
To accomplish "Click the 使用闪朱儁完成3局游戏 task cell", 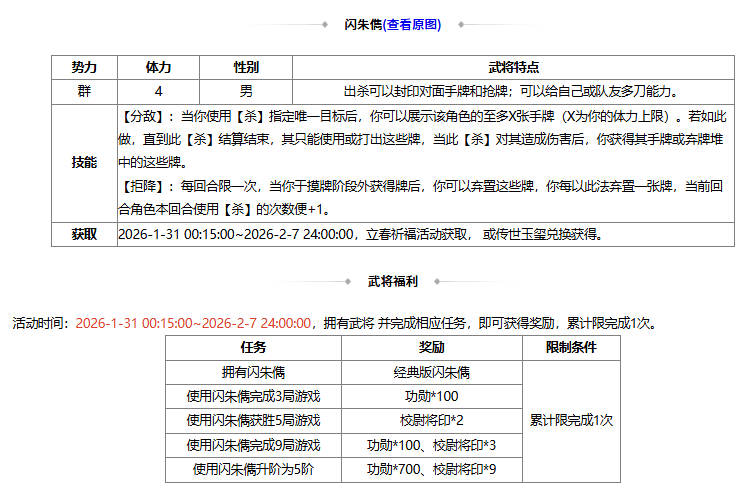I will click(x=253, y=396).
